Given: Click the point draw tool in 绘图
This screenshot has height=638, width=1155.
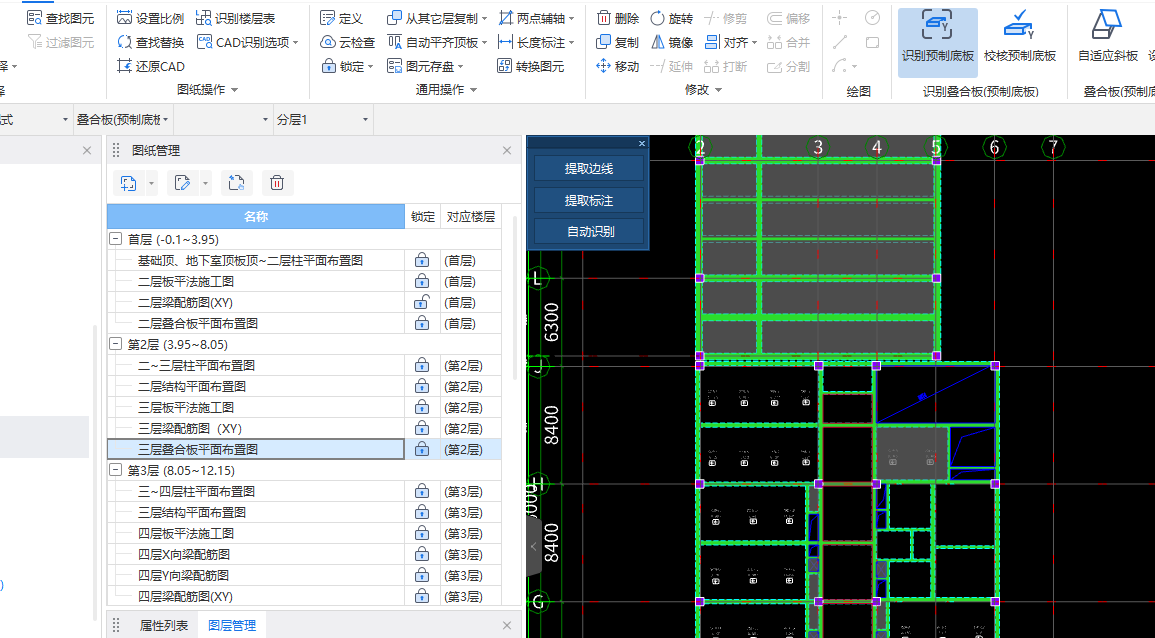Looking at the screenshot, I should pyautogui.click(x=840, y=18).
